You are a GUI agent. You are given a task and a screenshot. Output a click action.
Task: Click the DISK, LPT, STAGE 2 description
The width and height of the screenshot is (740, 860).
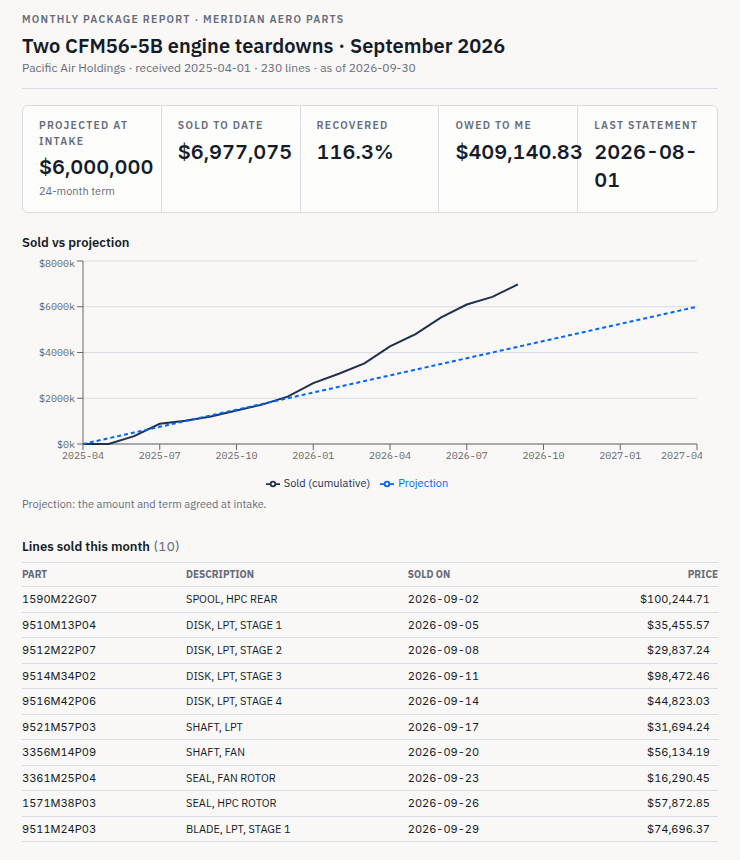[x=234, y=650]
